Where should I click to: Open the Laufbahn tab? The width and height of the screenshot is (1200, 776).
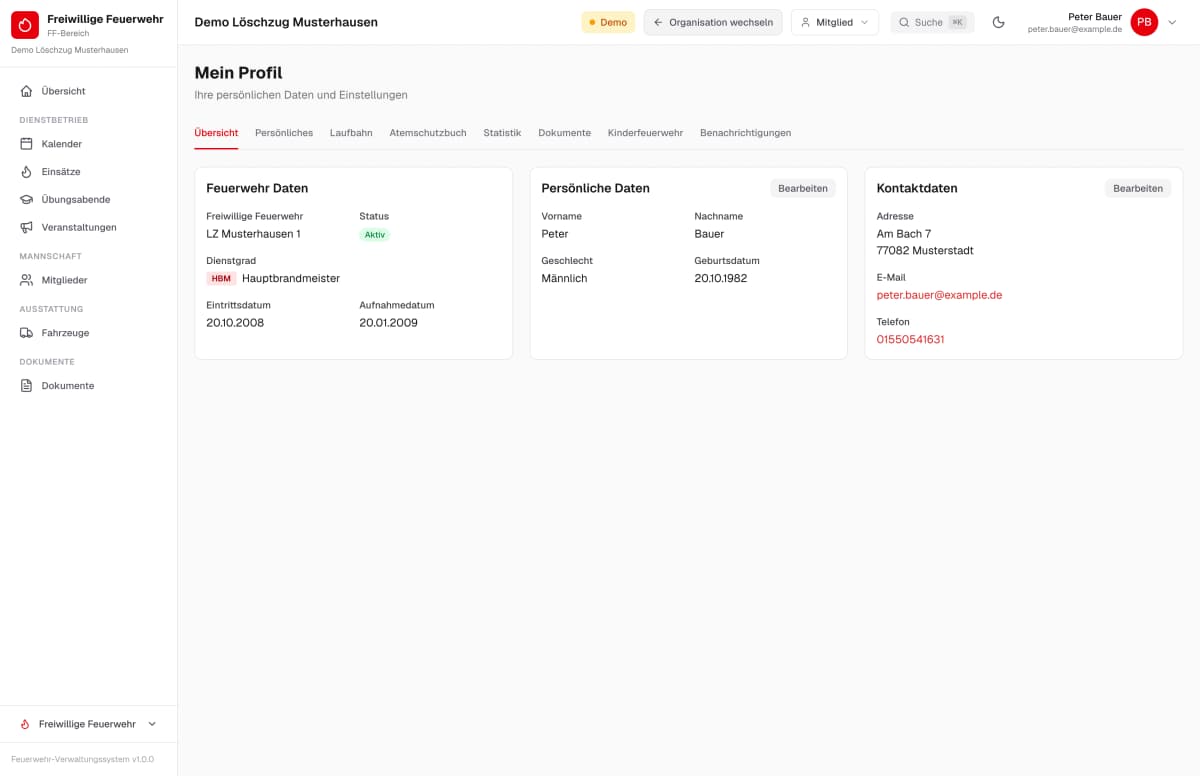351,133
